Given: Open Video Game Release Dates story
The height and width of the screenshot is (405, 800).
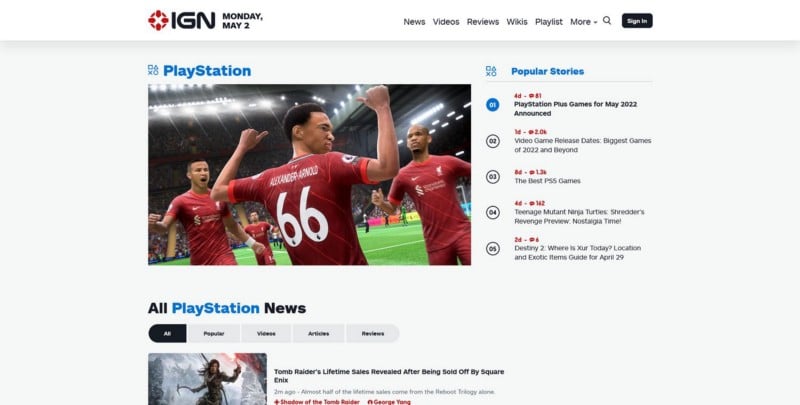Looking at the screenshot, I should point(583,145).
